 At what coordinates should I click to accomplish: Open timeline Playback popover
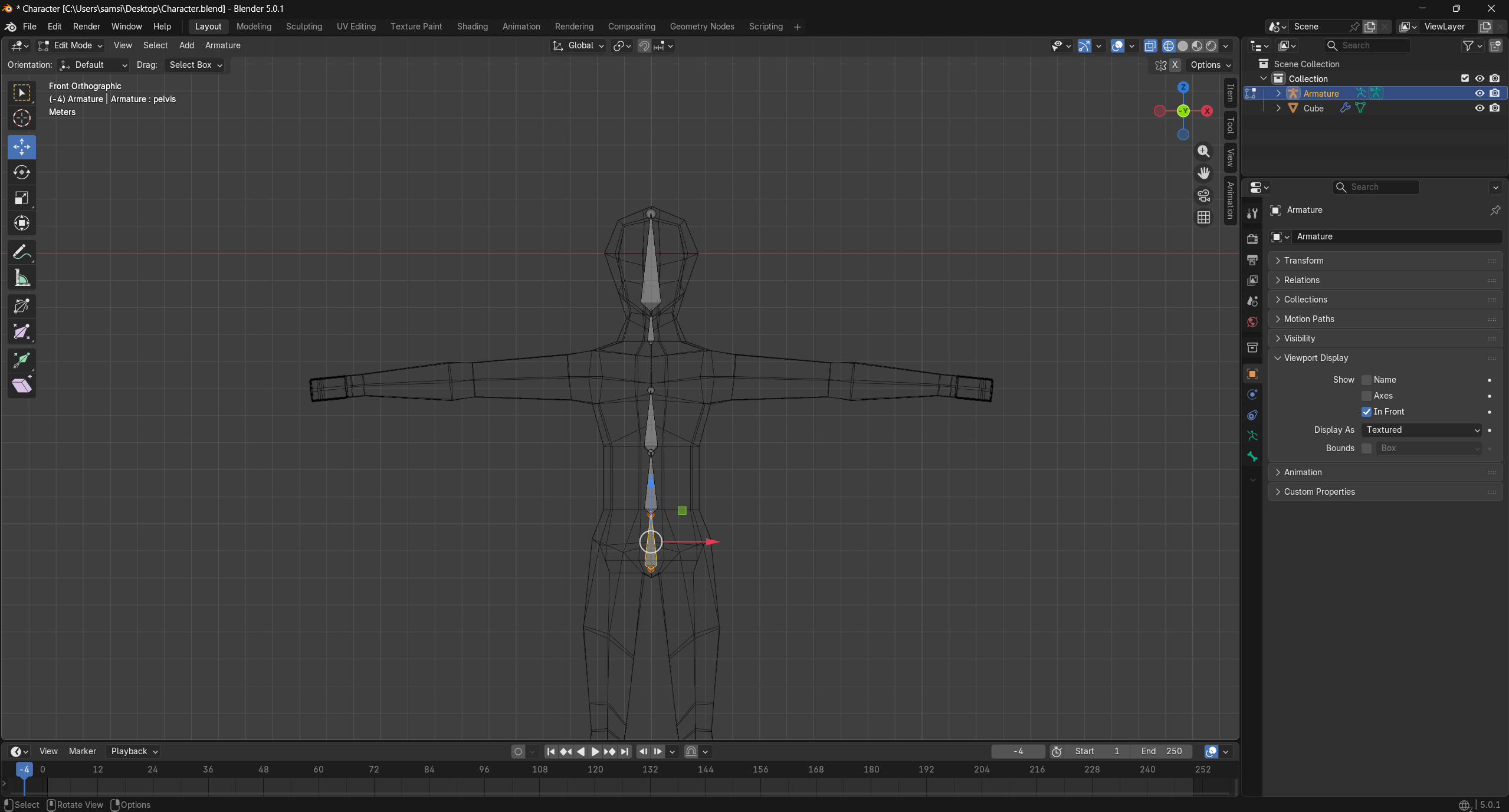tap(135, 751)
